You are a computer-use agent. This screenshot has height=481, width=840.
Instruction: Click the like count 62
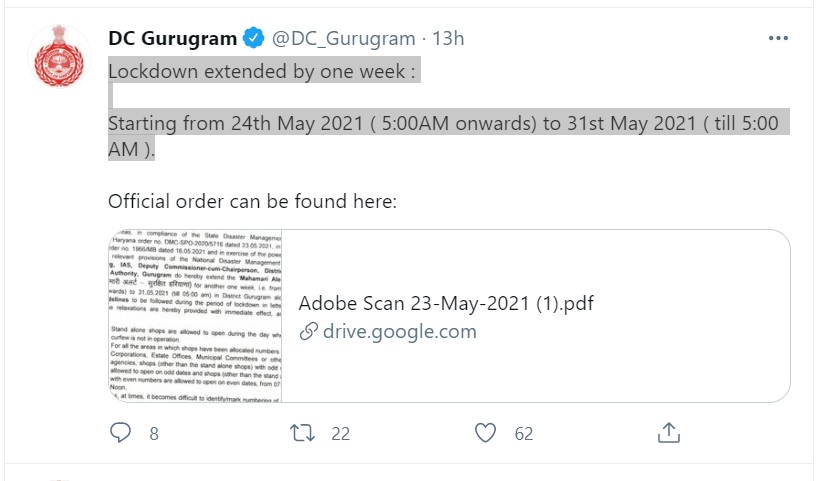click(x=524, y=433)
